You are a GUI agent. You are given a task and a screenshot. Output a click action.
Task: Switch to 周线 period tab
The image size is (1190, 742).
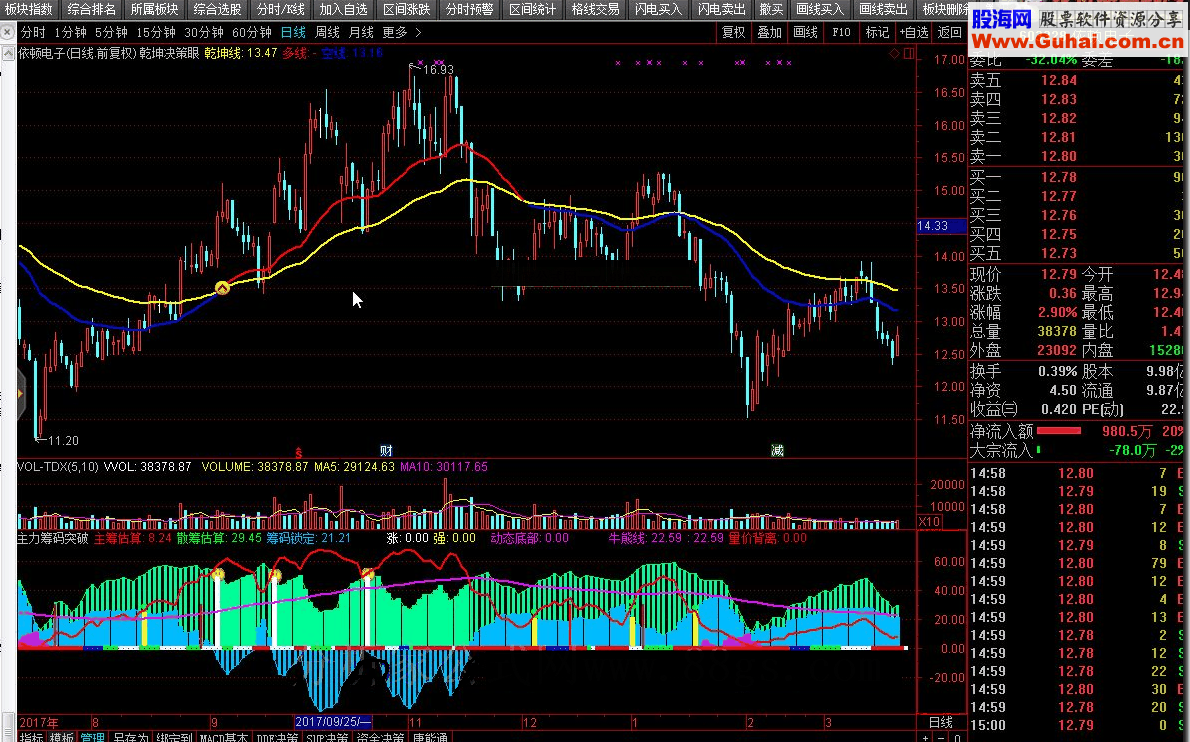327,33
